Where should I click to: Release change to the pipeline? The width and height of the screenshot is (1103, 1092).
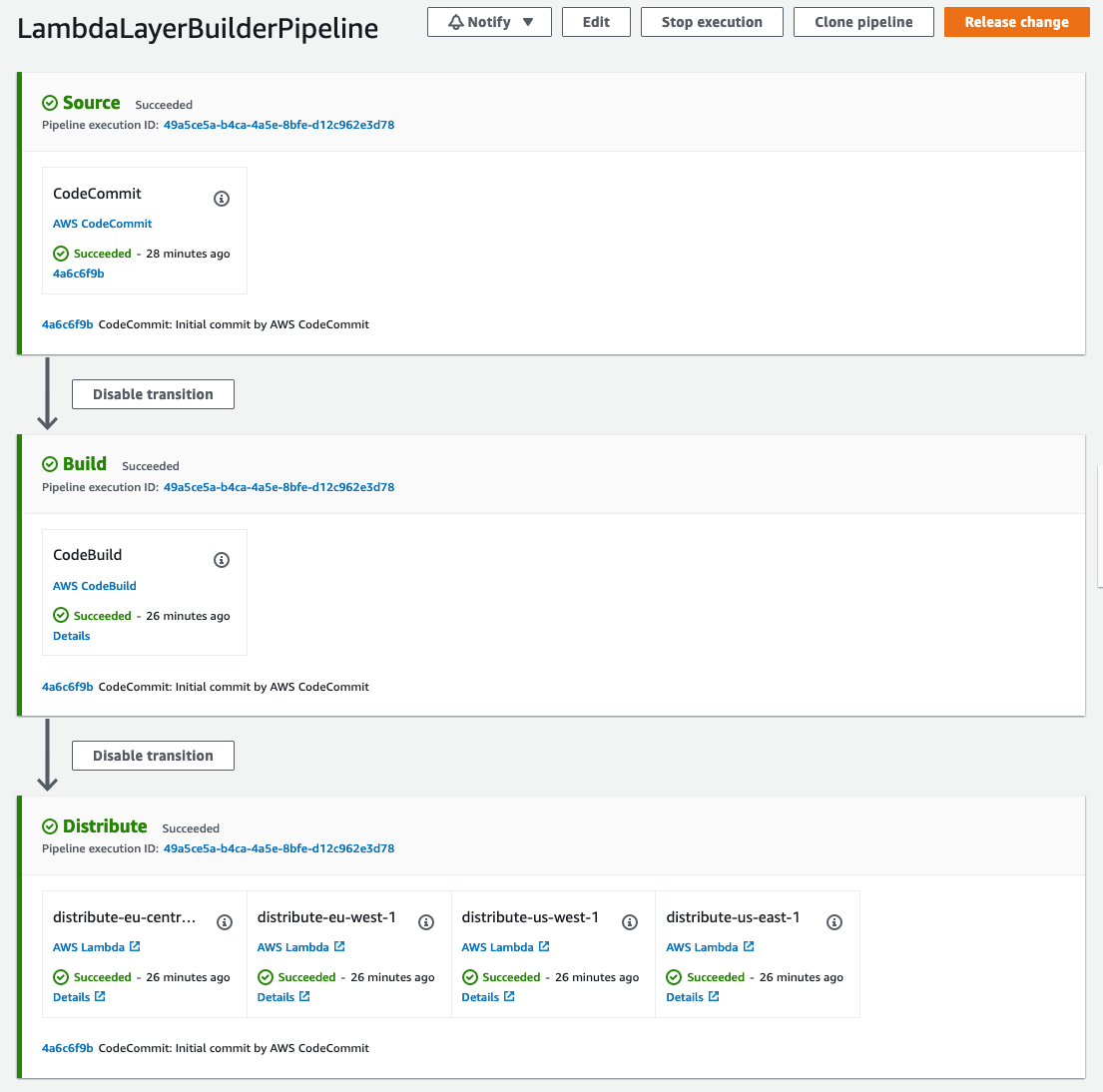point(1016,22)
